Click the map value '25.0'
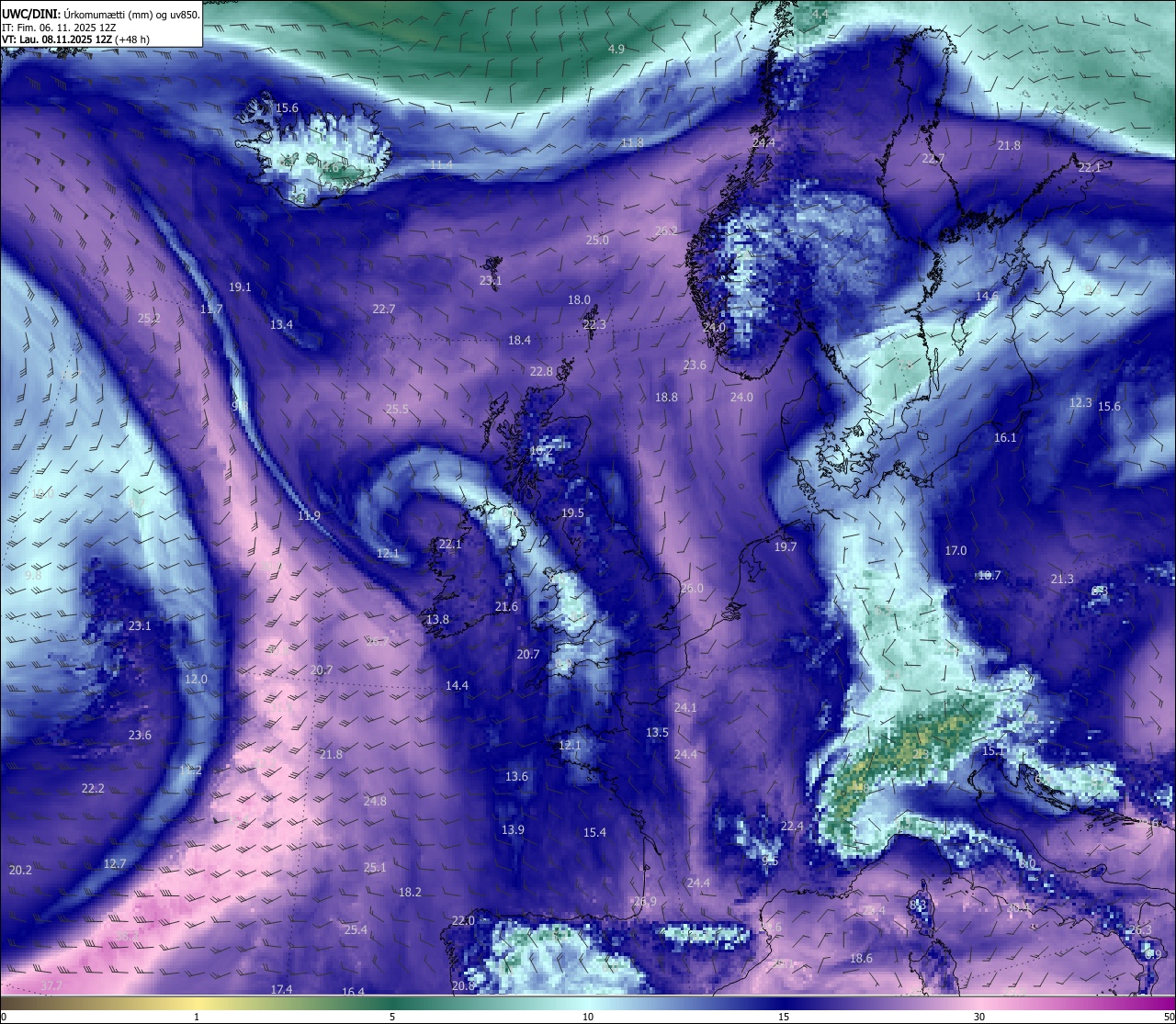1176x1024 pixels. pos(597,240)
